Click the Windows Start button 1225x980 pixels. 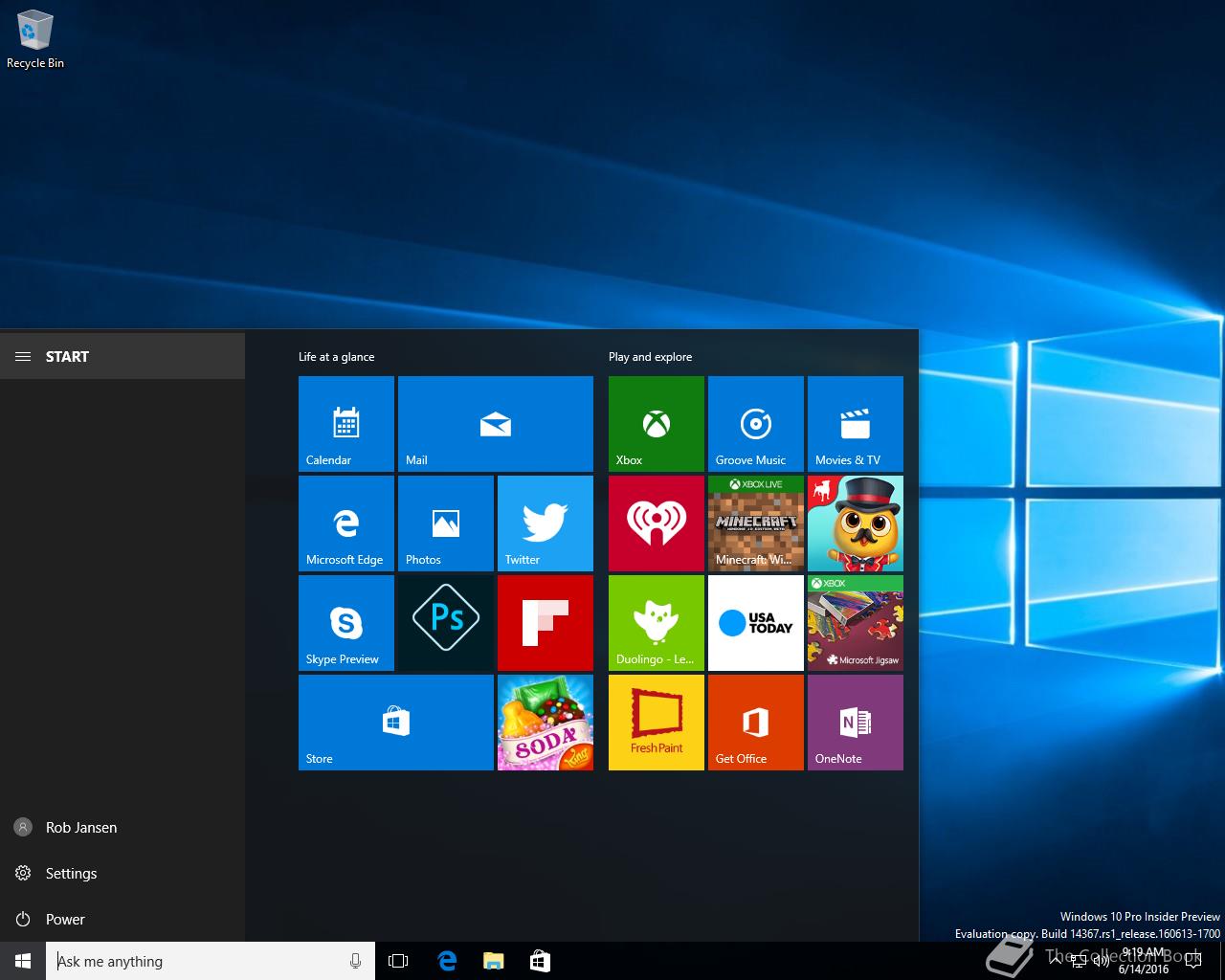[23, 961]
